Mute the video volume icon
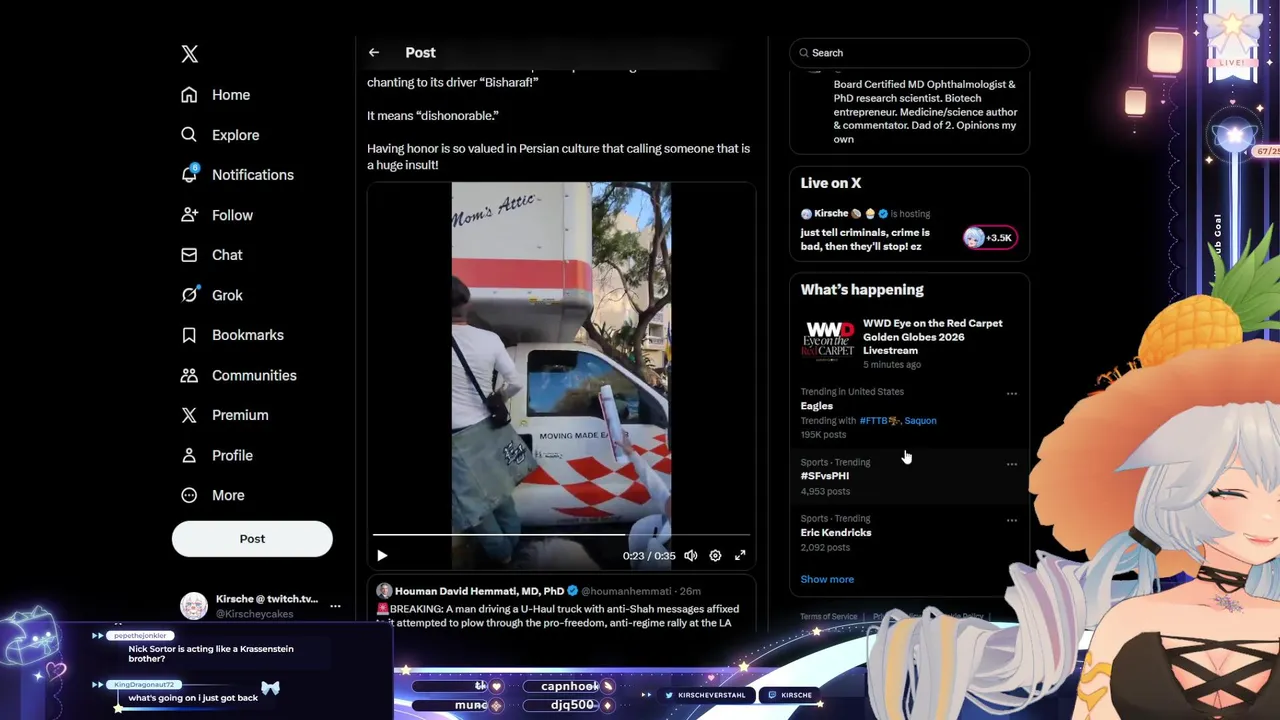 [x=690, y=556]
